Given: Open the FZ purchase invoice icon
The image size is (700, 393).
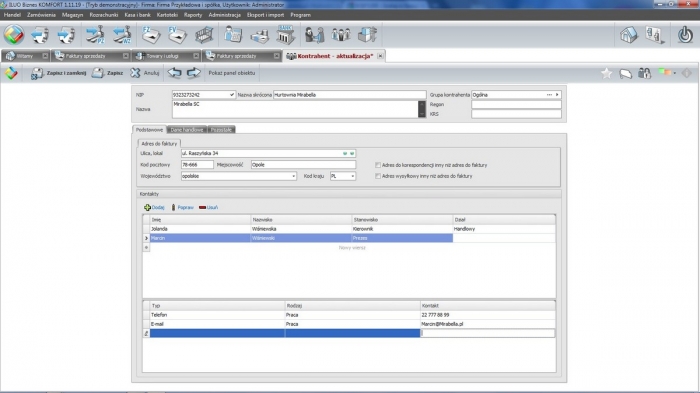Looking at the screenshot, I should point(151,35).
